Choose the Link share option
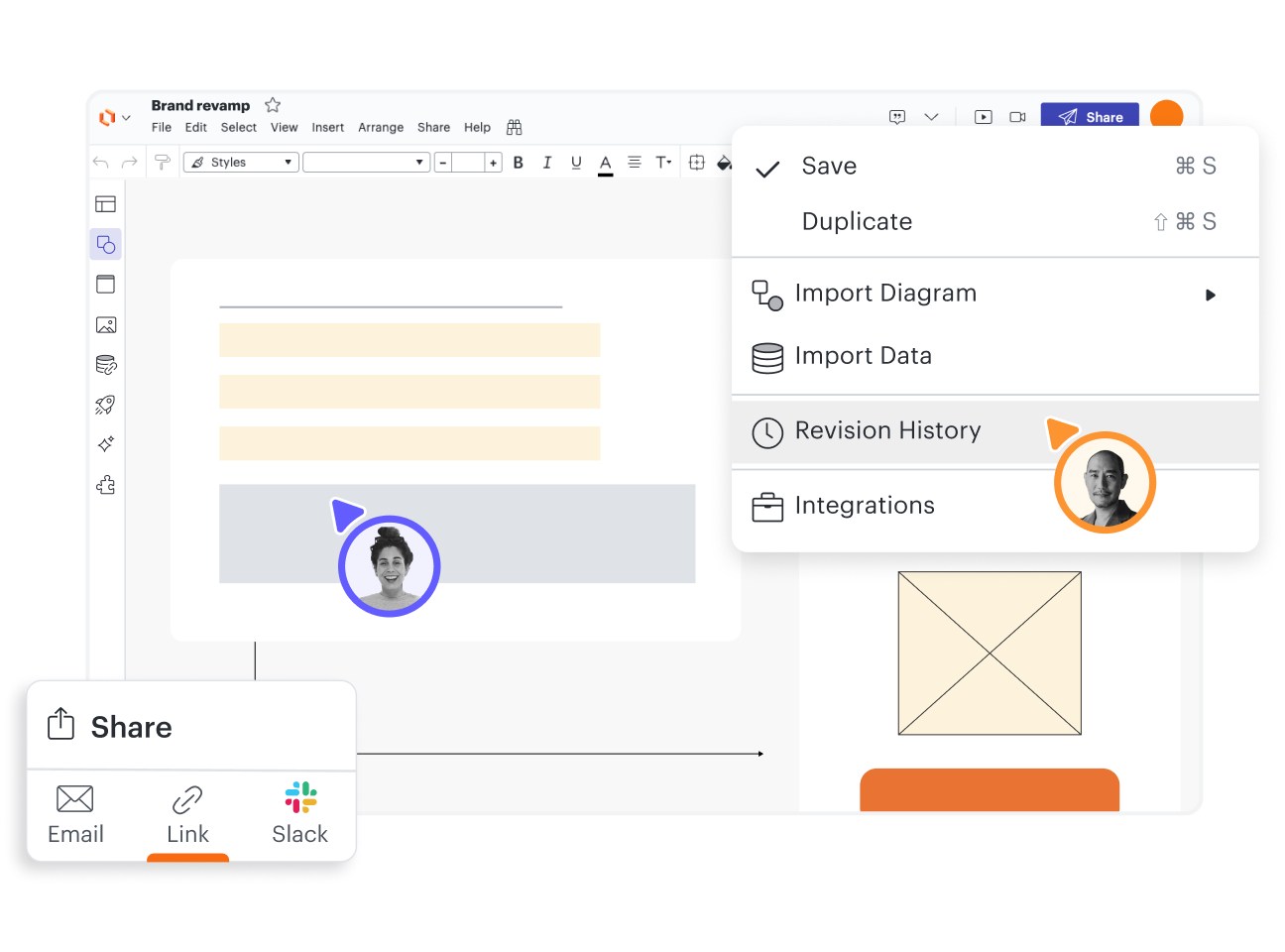Screen dimensions: 1285x952 click(x=187, y=815)
